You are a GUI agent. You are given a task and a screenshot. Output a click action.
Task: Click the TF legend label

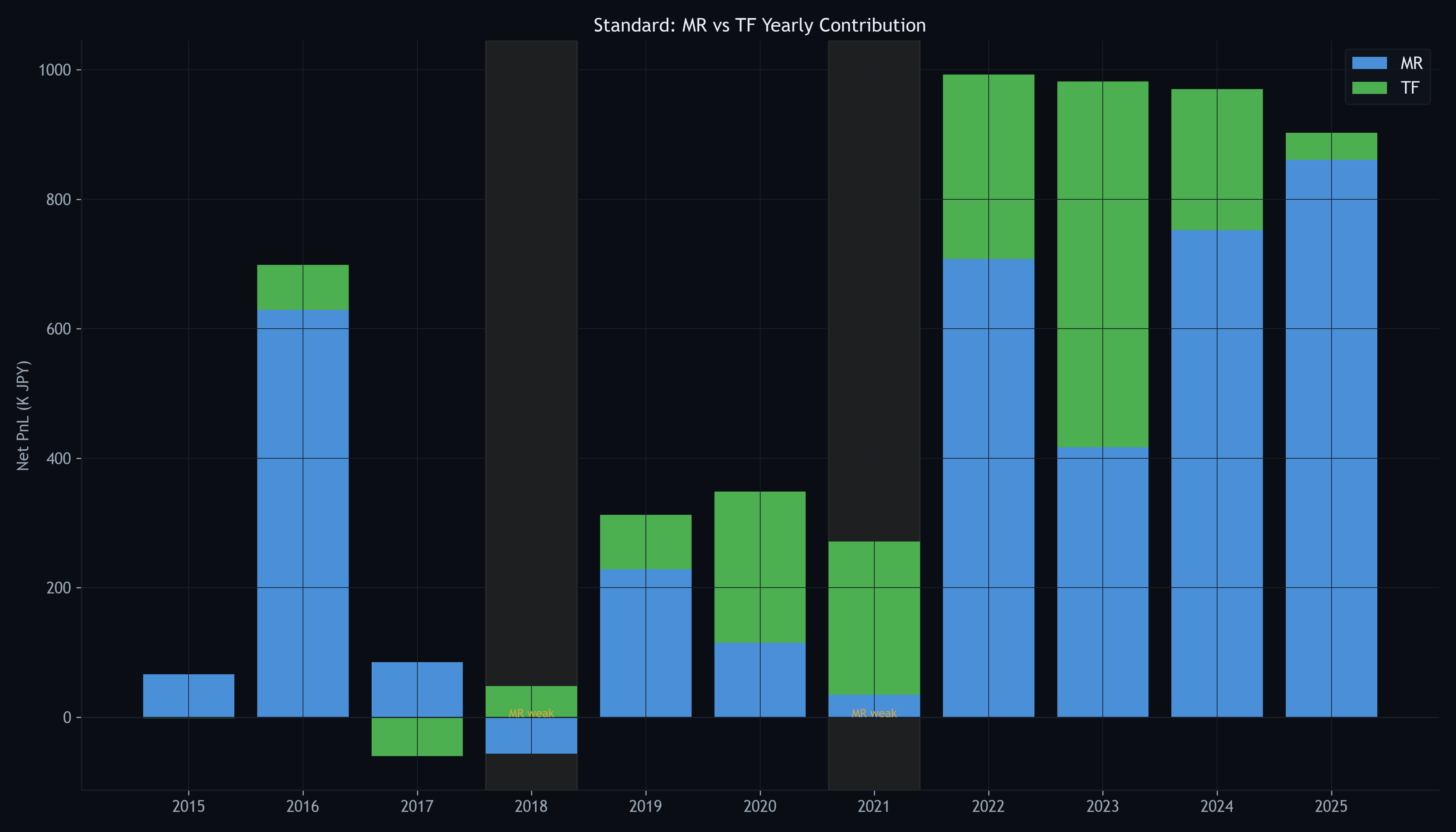click(x=1410, y=87)
